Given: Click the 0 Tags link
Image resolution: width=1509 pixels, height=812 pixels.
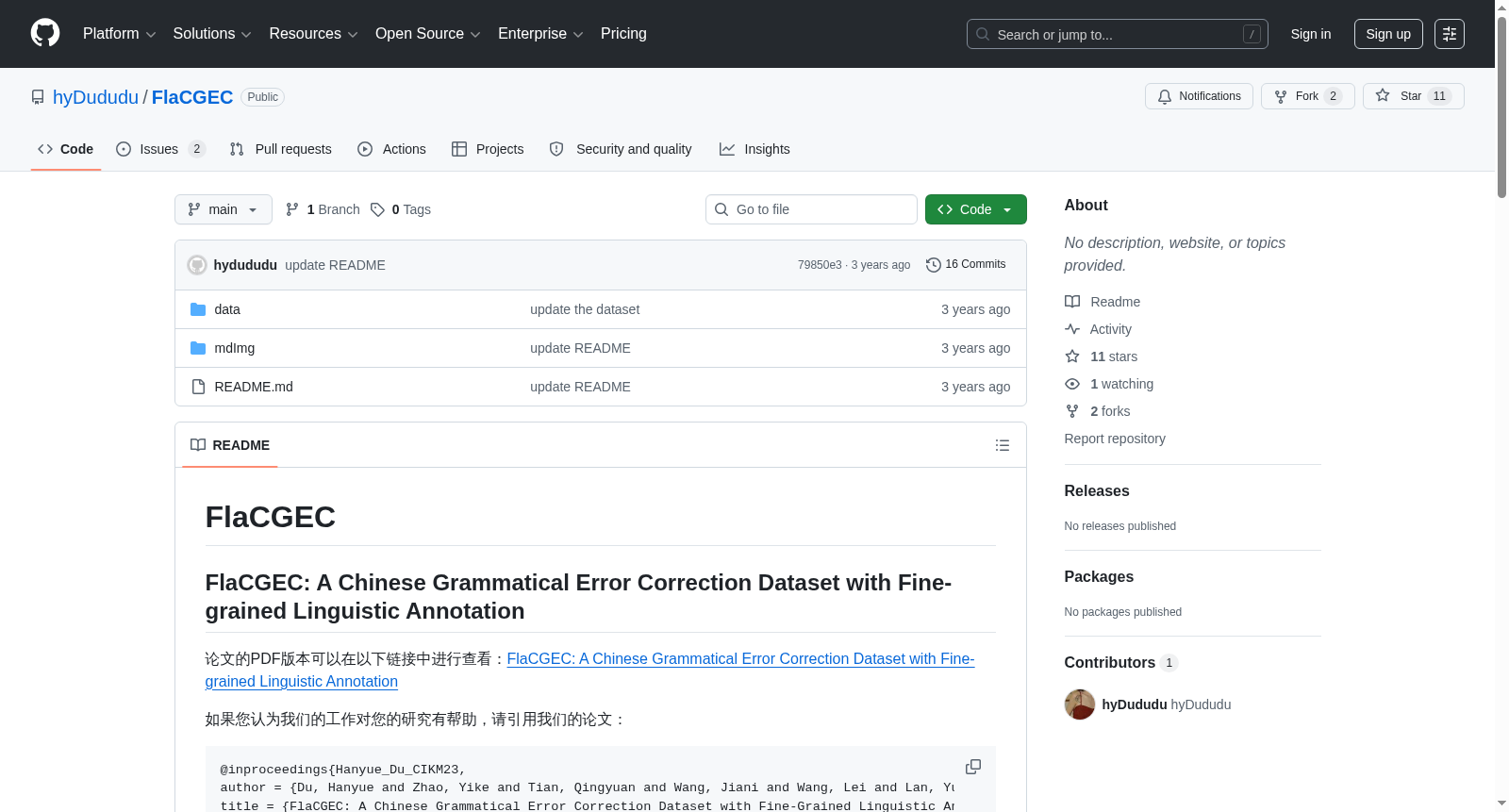Looking at the screenshot, I should point(401,209).
